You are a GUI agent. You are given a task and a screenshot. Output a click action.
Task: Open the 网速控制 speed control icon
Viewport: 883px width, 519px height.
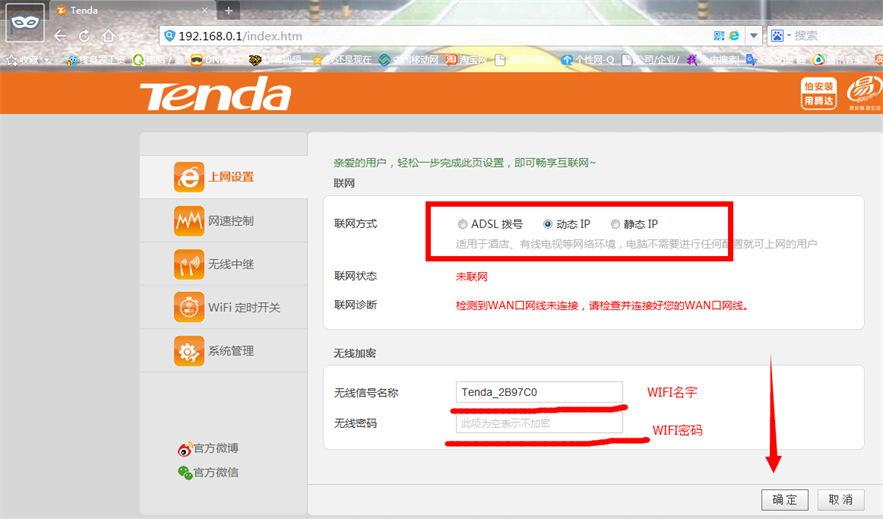189,221
